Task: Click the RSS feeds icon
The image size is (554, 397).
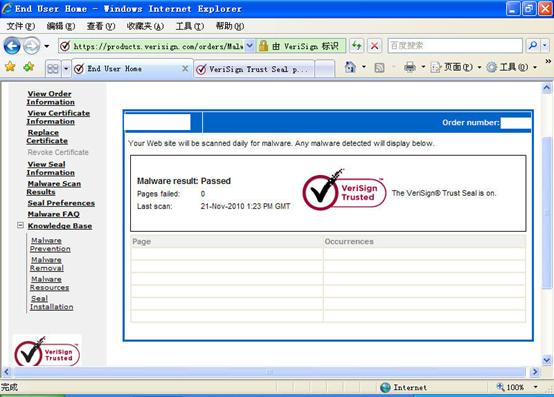Action: point(379,67)
